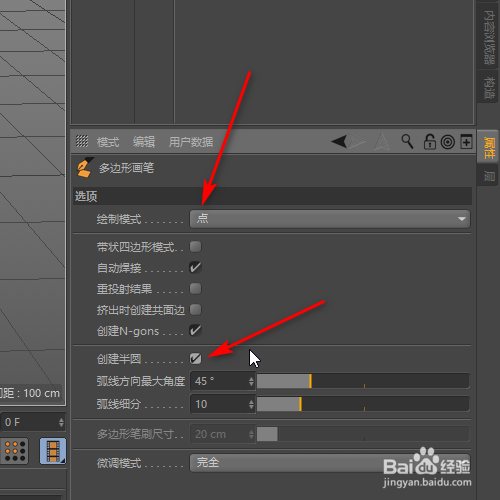
Task: Go back with the left arrow icon
Action: click(x=339, y=141)
